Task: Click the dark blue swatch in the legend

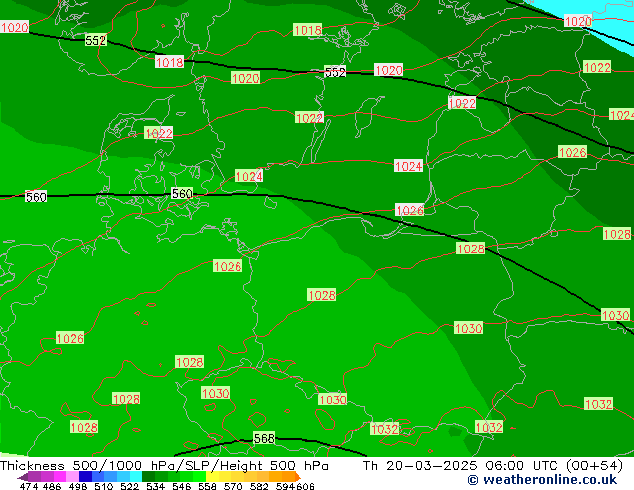Action: point(85,477)
